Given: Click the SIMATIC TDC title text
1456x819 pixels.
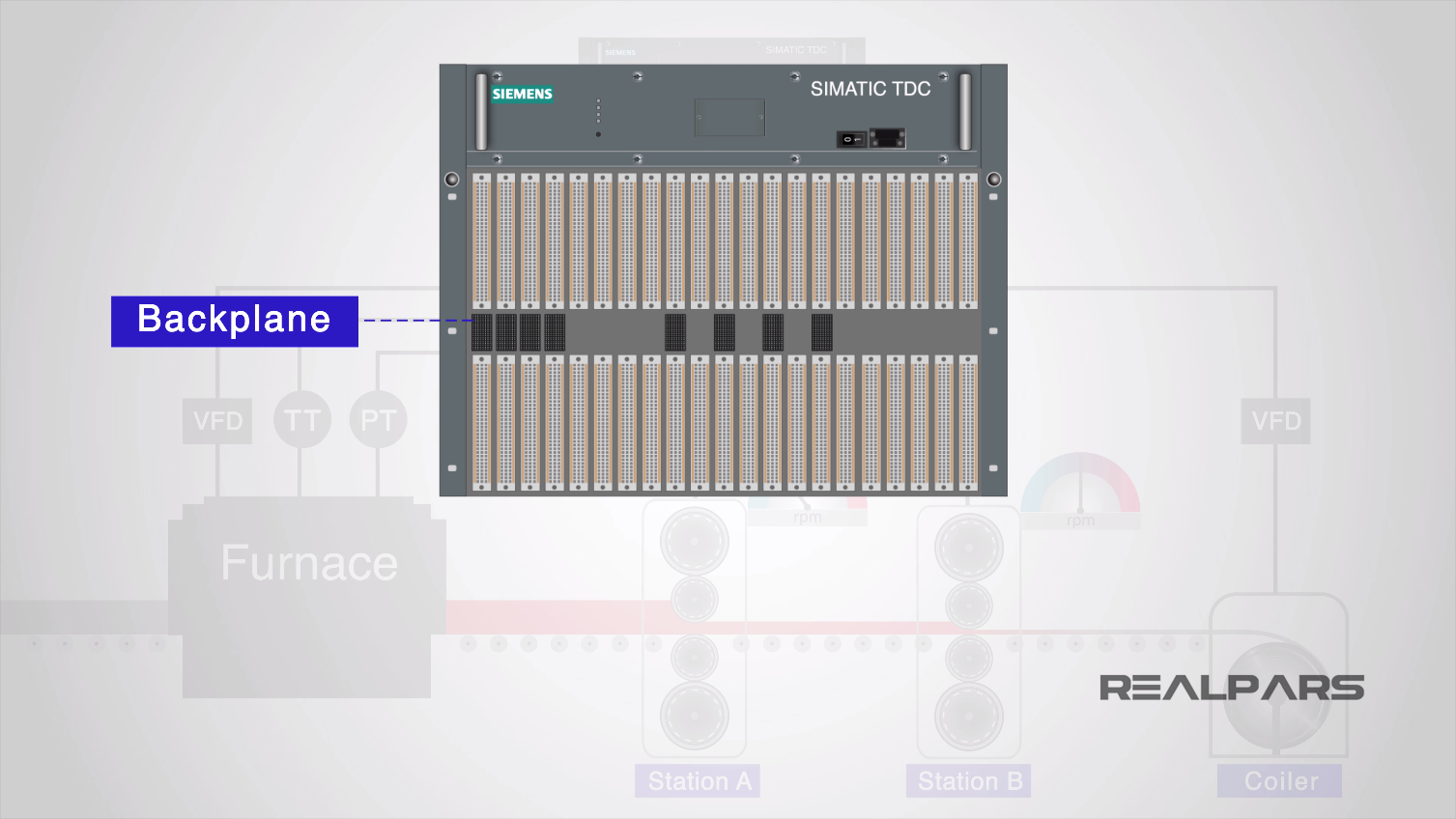Looking at the screenshot, I should 871,88.
